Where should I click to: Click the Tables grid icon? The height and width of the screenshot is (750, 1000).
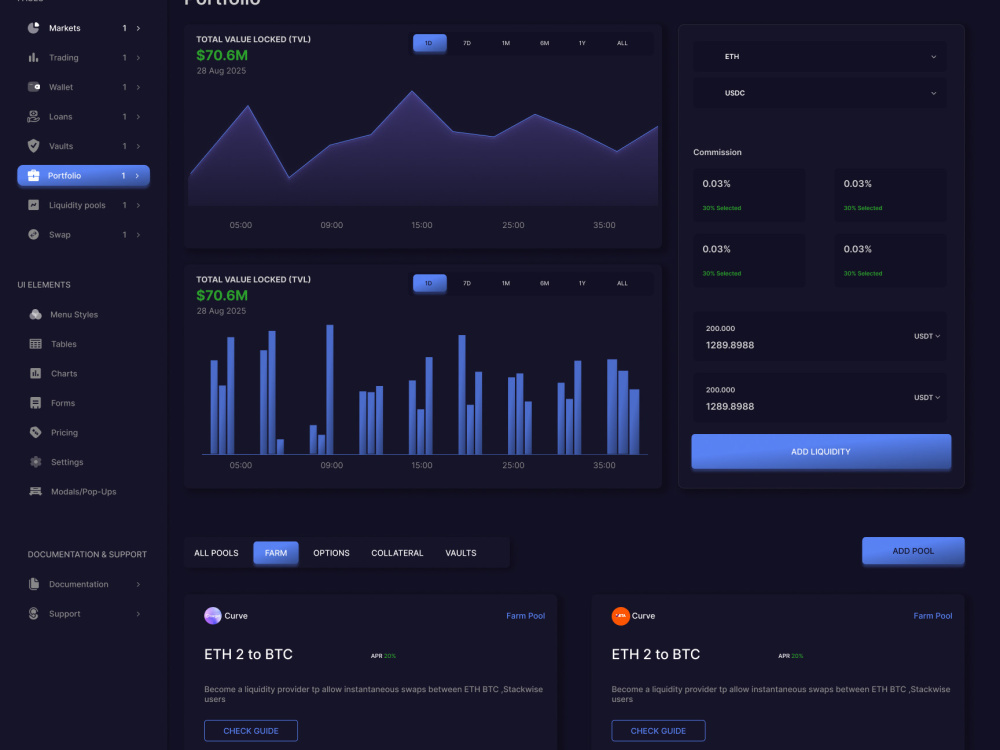(36, 344)
